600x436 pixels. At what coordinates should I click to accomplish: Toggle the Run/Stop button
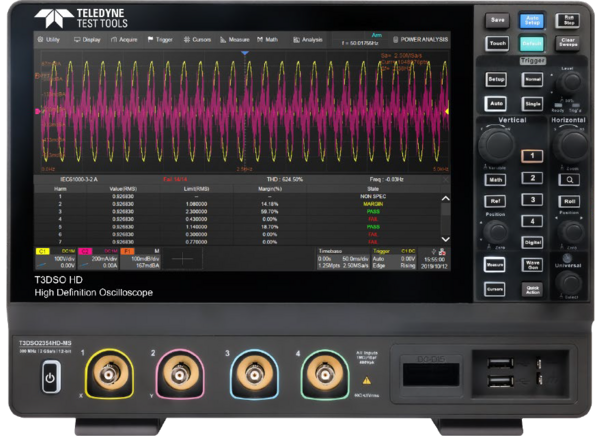point(568,20)
